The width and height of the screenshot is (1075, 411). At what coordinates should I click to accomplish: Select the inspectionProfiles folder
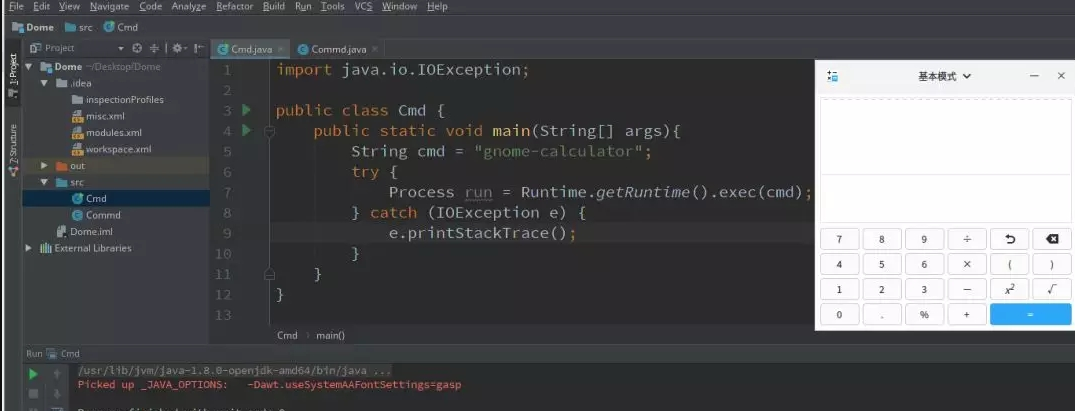click(x=117, y=99)
